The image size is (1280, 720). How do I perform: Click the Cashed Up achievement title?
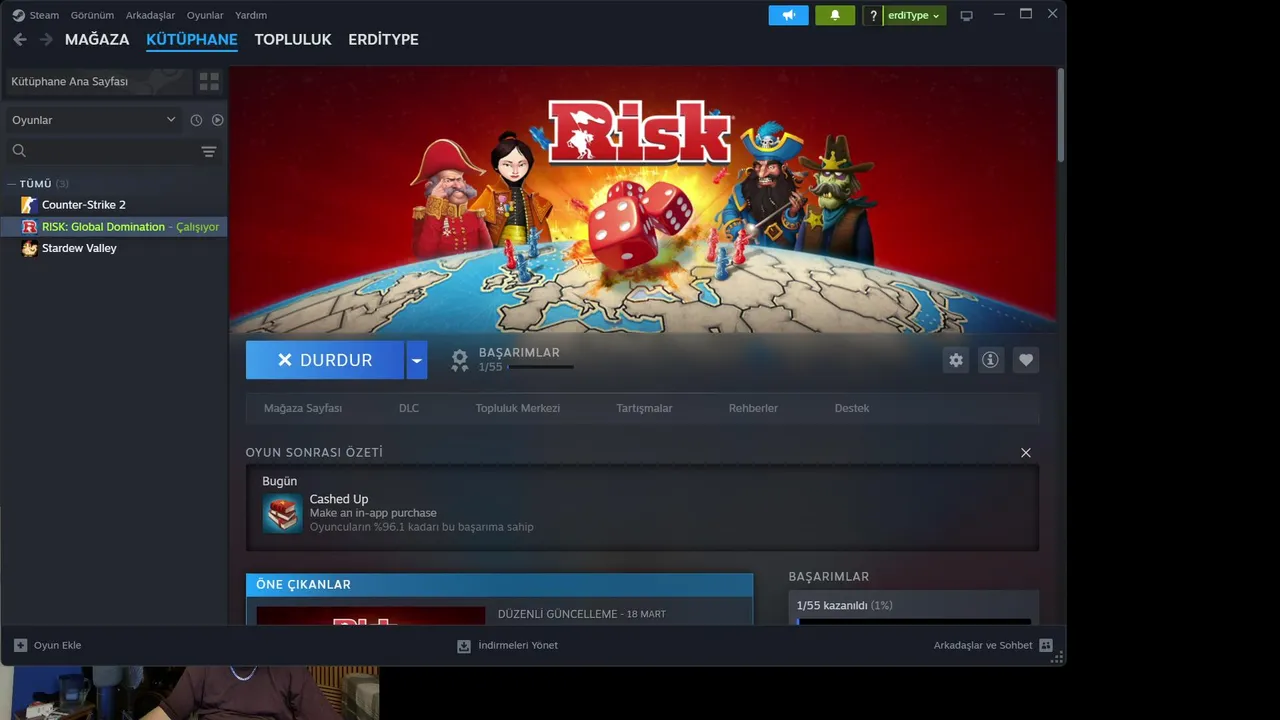[x=339, y=499]
